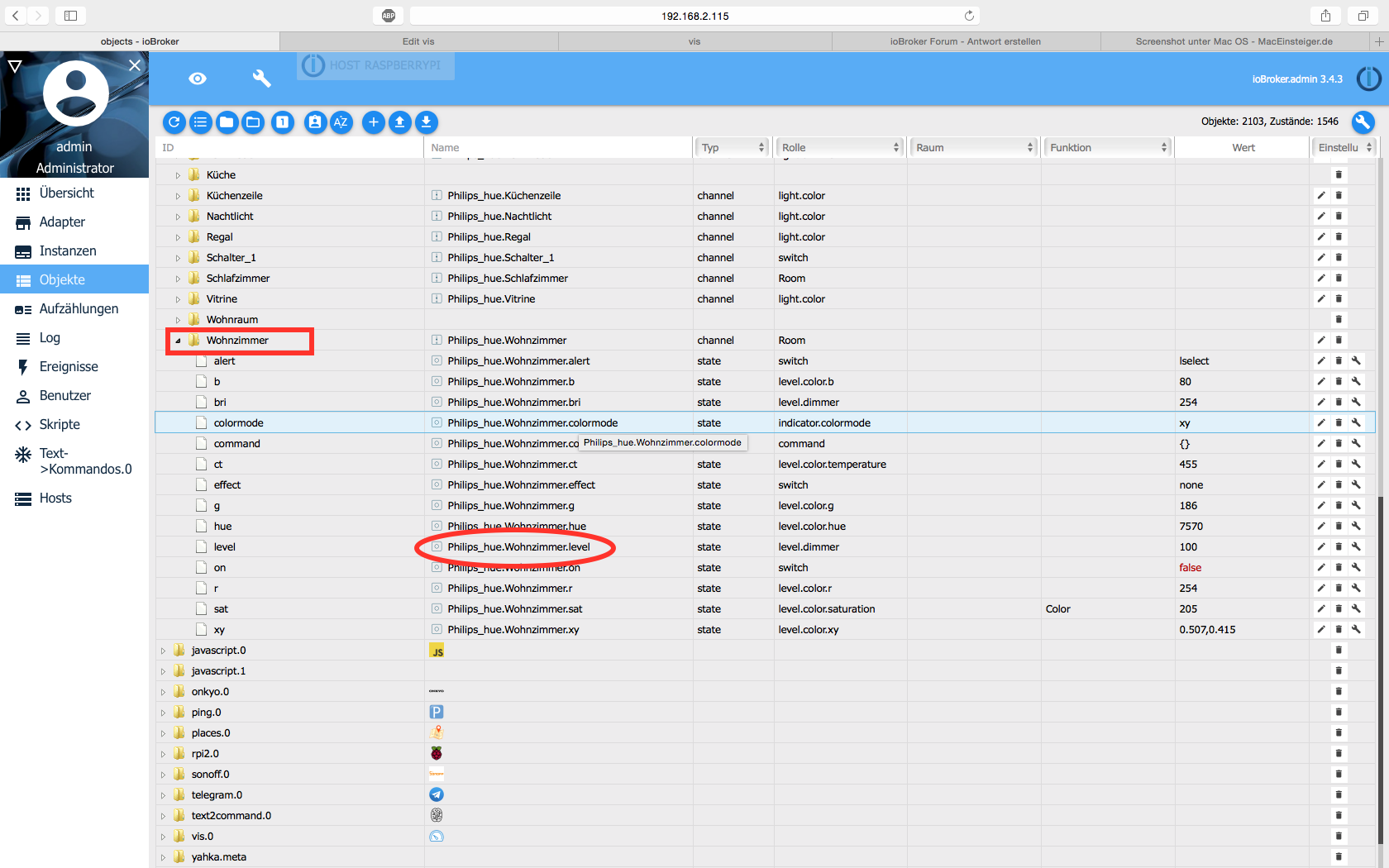This screenshot has width=1389, height=868.
Task: Click the power icon beside ioBroker.admin version
Action: point(1368,79)
